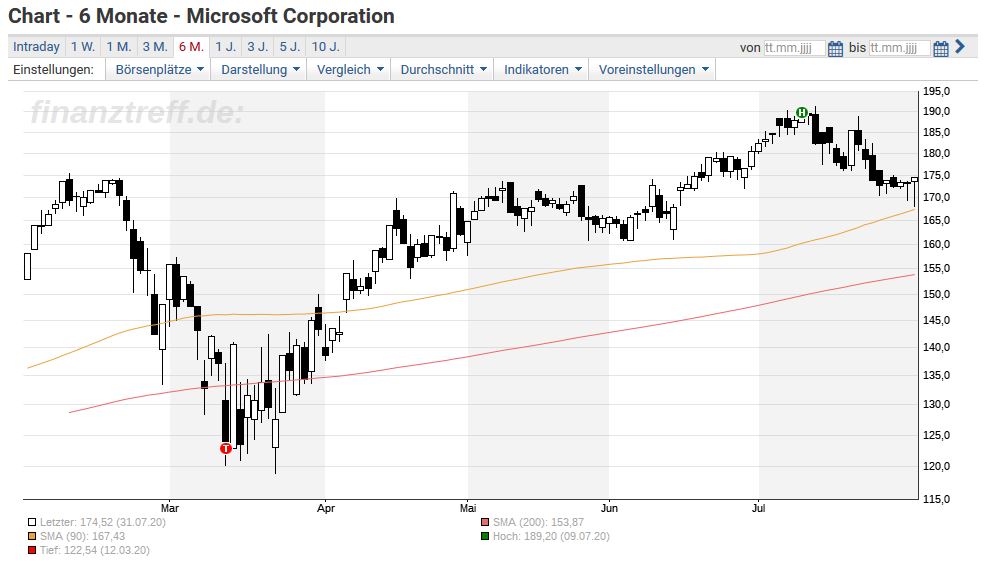Image resolution: width=990 pixels, height=565 pixels.
Task: Expand the Darstellung dropdown
Action: [259, 69]
